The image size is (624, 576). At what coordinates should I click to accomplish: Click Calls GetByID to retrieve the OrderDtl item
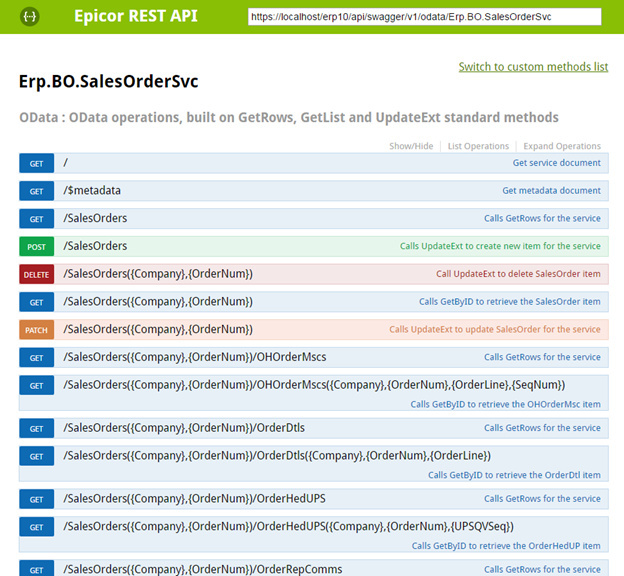(514, 475)
